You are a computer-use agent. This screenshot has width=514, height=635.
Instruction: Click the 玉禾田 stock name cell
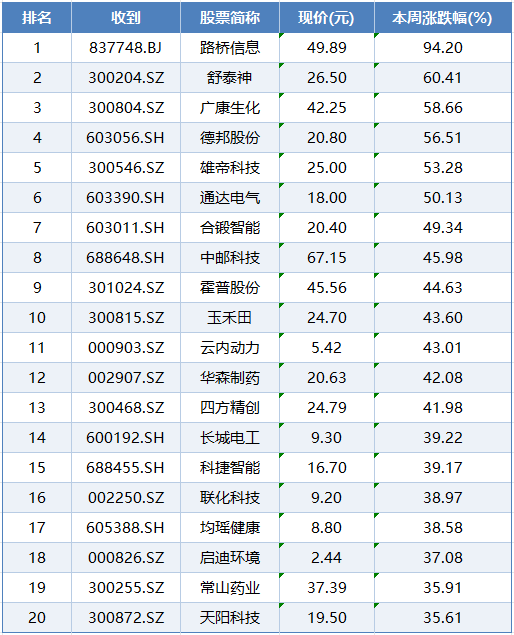pos(230,318)
